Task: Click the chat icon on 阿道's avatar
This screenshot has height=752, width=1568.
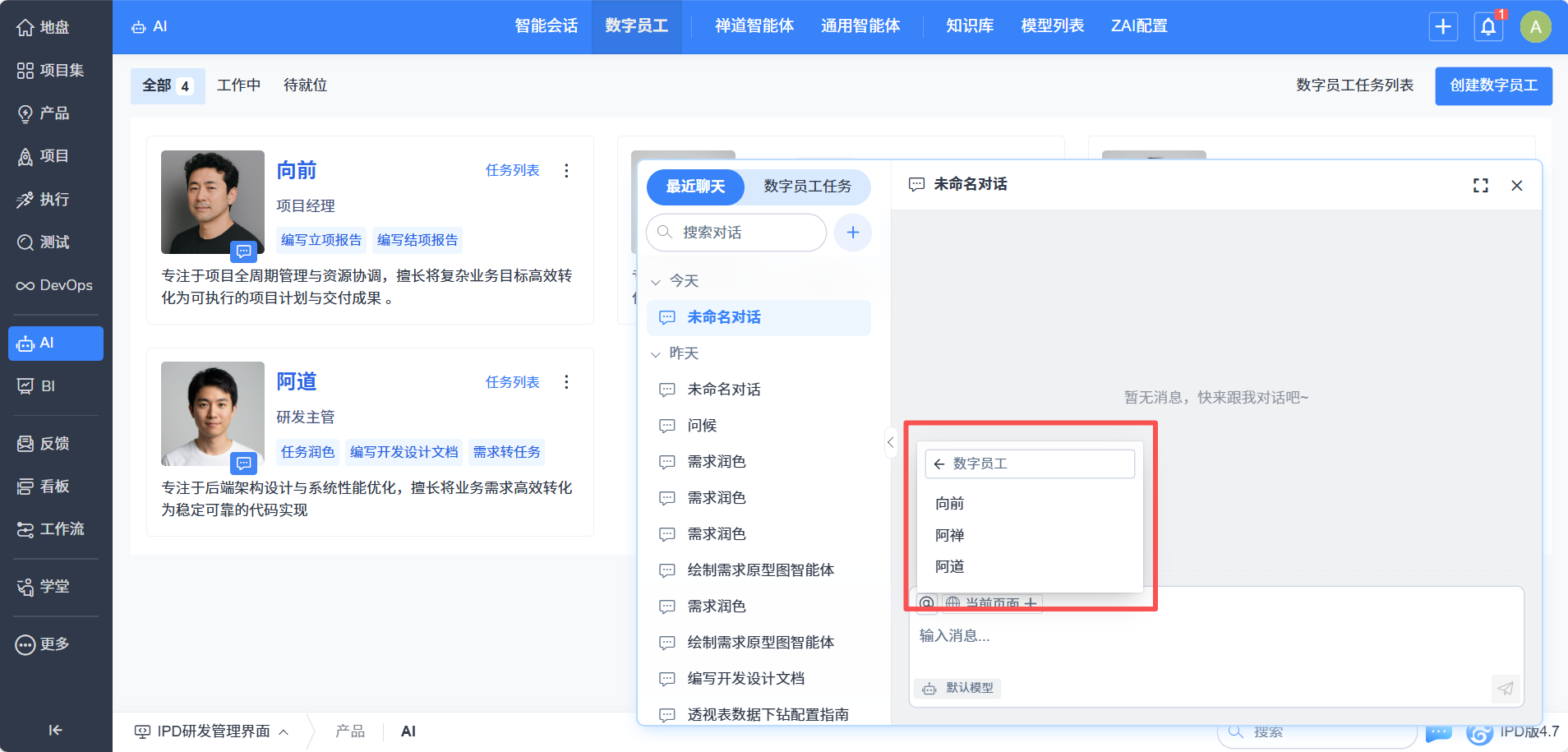Action: [x=243, y=464]
